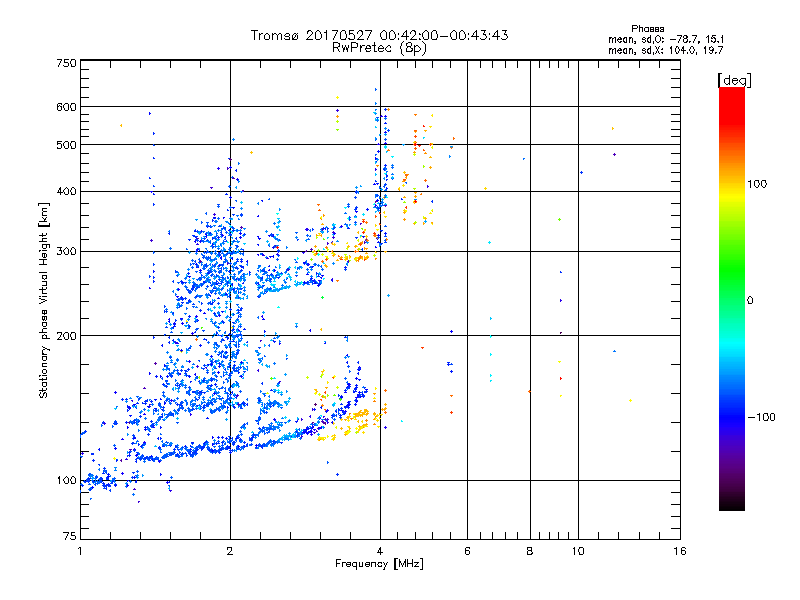Click the 'mean, sd,O: -78.7, 15.1' text
The image size is (800, 600).
[x=666, y=39]
